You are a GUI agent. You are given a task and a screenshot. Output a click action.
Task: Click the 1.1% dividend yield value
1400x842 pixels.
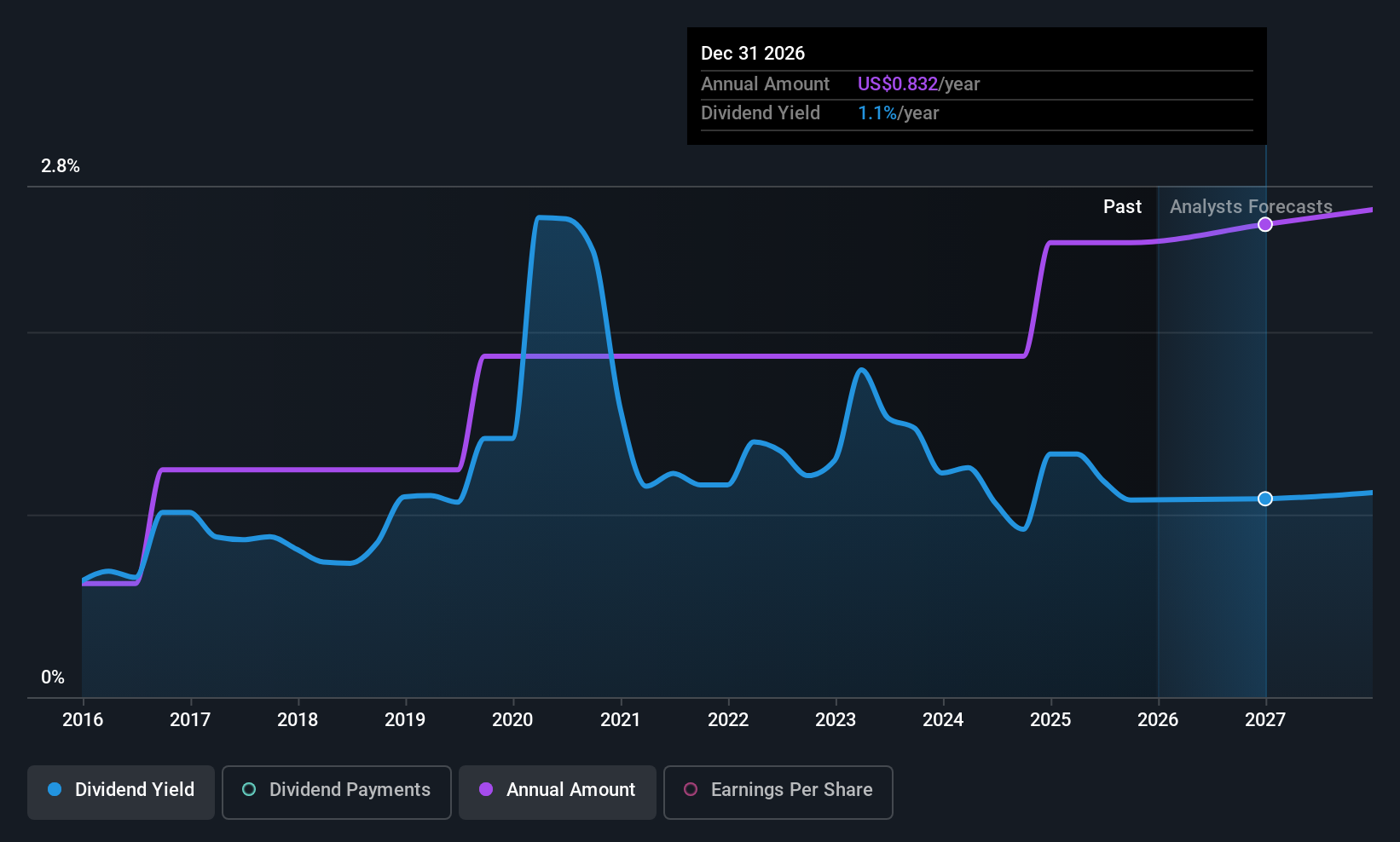pyautogui.click(x=877, y=113)
